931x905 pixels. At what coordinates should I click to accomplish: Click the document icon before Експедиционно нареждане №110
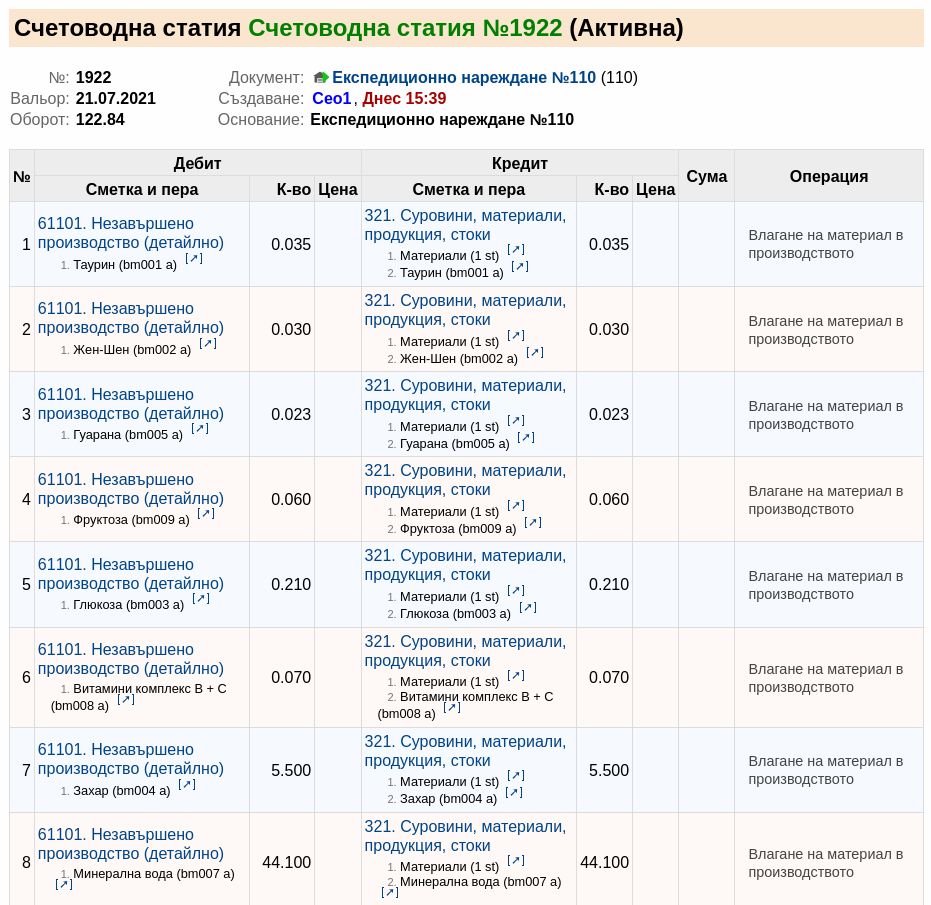click(x=321, y=77)
